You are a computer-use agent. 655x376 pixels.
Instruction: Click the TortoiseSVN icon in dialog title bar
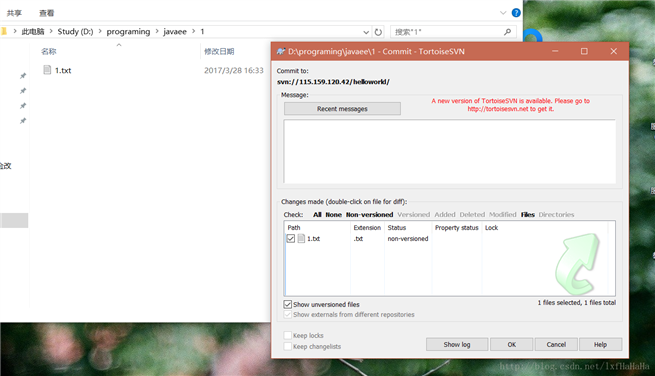coord(281,51)
